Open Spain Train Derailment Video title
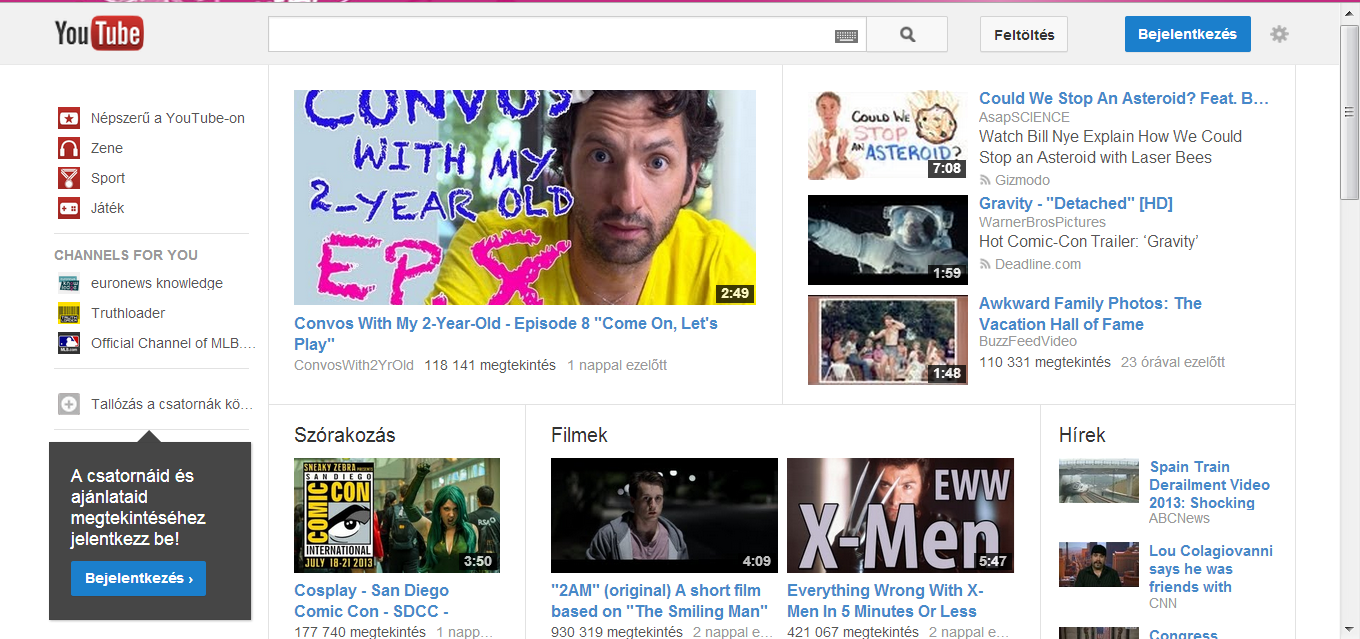This screenshot has width=1360, height=639. (x=1209, y=485)
